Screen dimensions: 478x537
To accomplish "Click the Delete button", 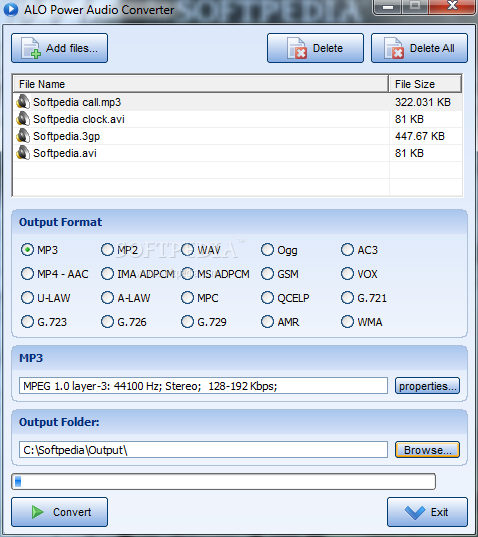I will [315, 48].
